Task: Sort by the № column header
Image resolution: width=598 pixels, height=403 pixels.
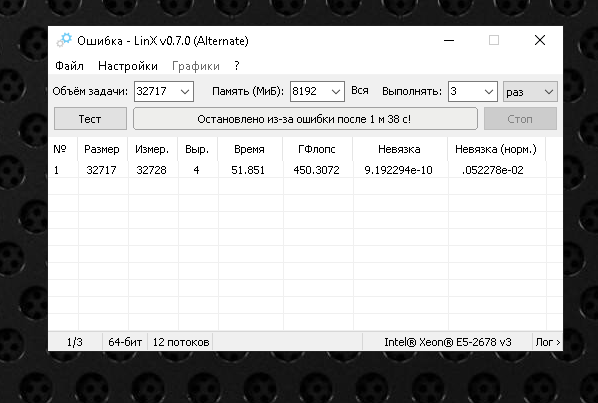Action: 63,149
